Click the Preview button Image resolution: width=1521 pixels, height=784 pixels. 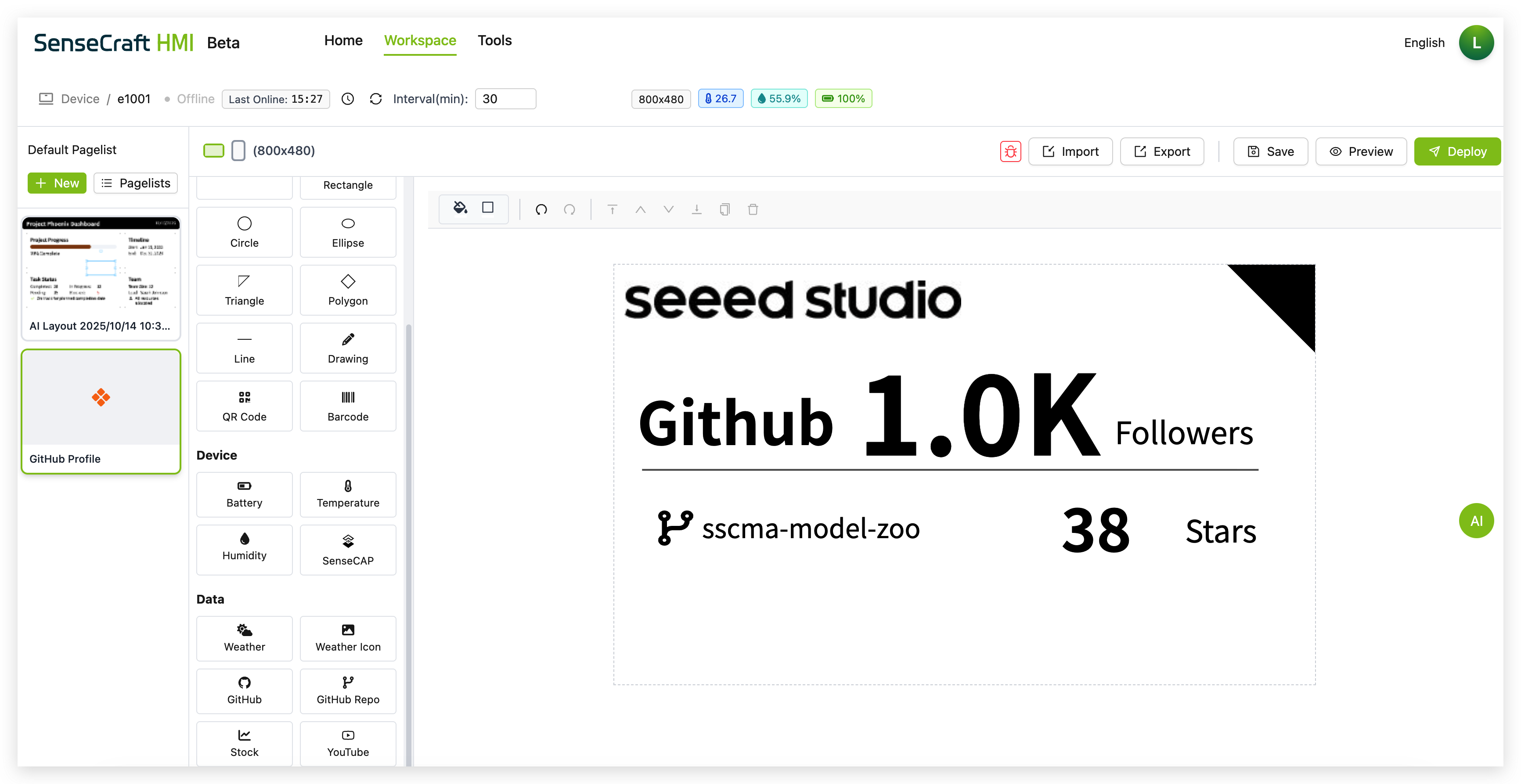click(x=1360, y=152)
